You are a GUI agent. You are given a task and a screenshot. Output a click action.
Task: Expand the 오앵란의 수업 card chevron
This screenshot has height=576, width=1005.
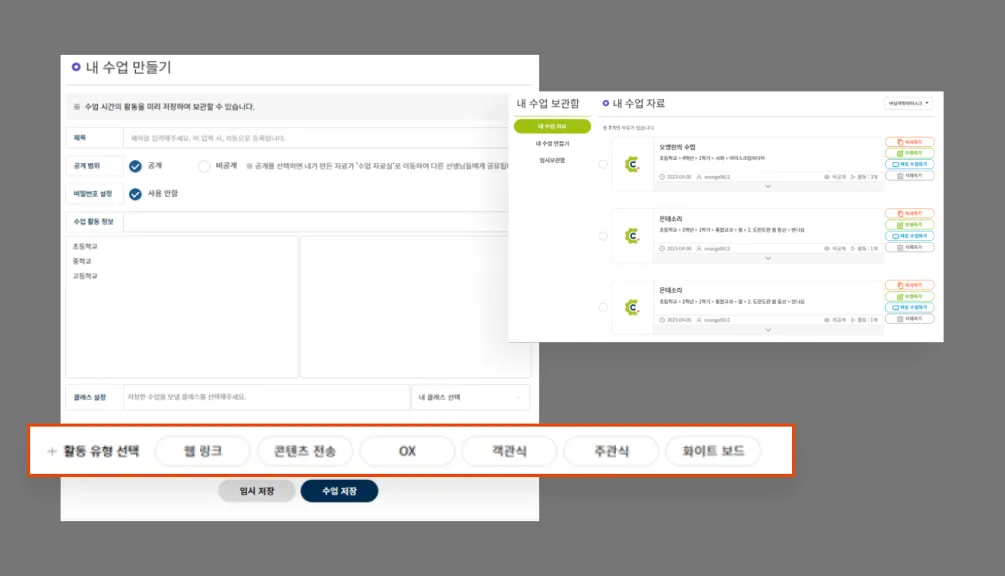768,187
